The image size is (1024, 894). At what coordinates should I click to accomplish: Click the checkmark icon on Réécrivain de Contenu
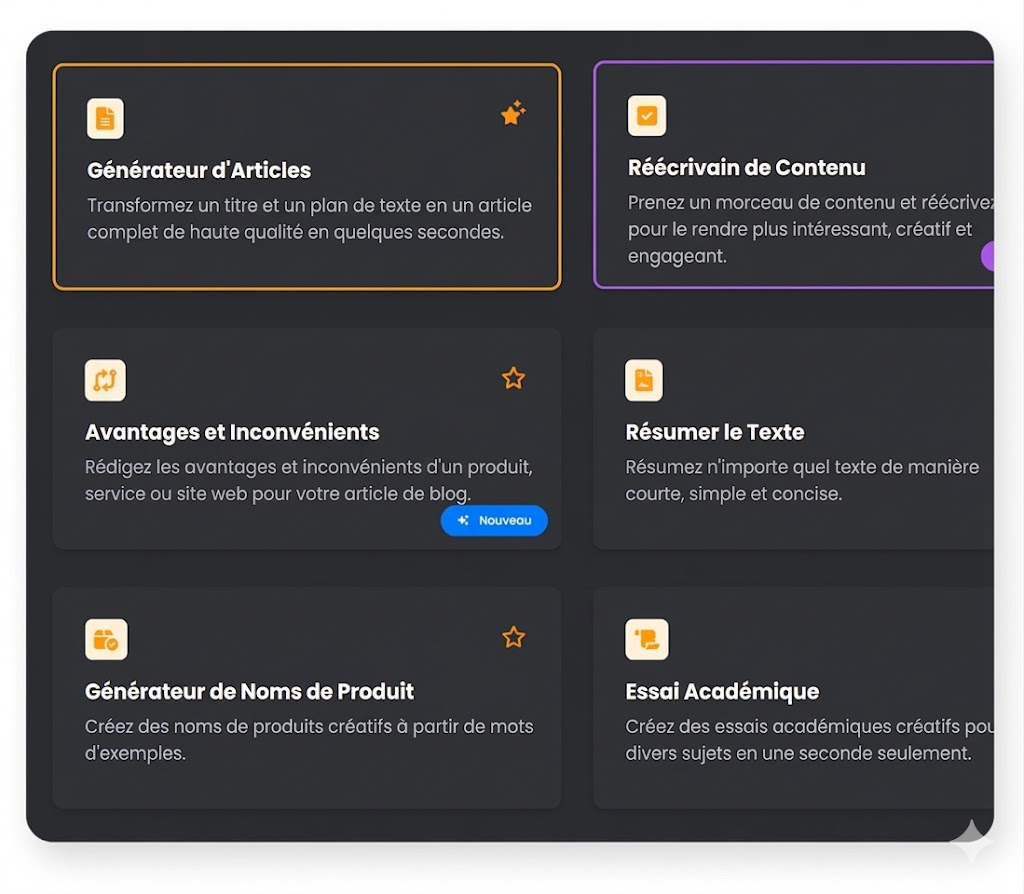(647, 116)
